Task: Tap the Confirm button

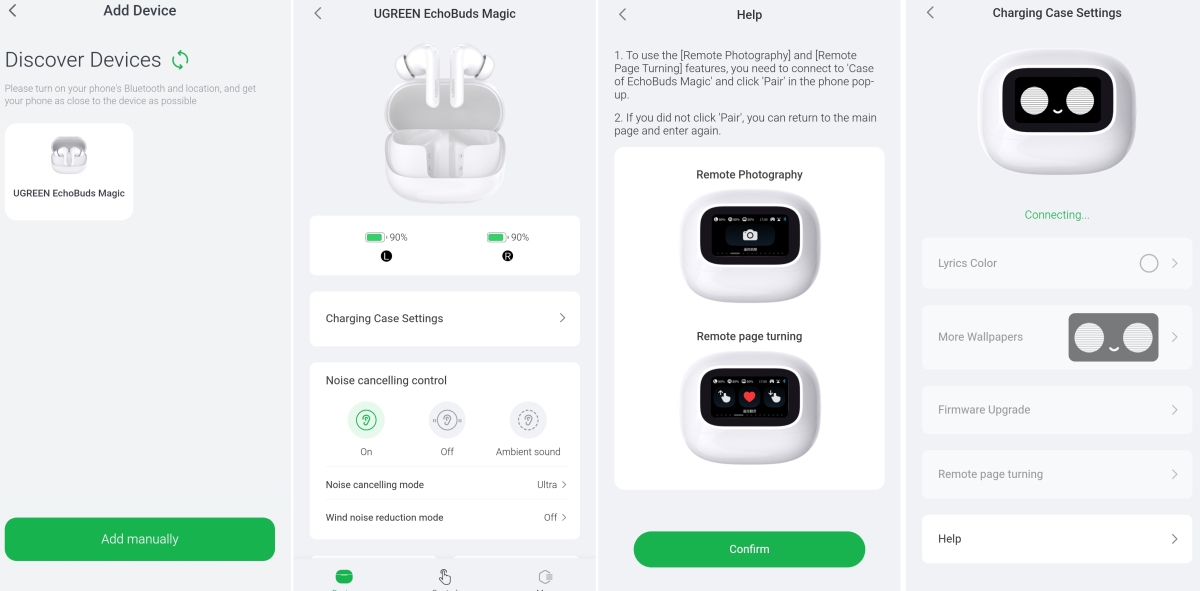Action: pos(749,549)
